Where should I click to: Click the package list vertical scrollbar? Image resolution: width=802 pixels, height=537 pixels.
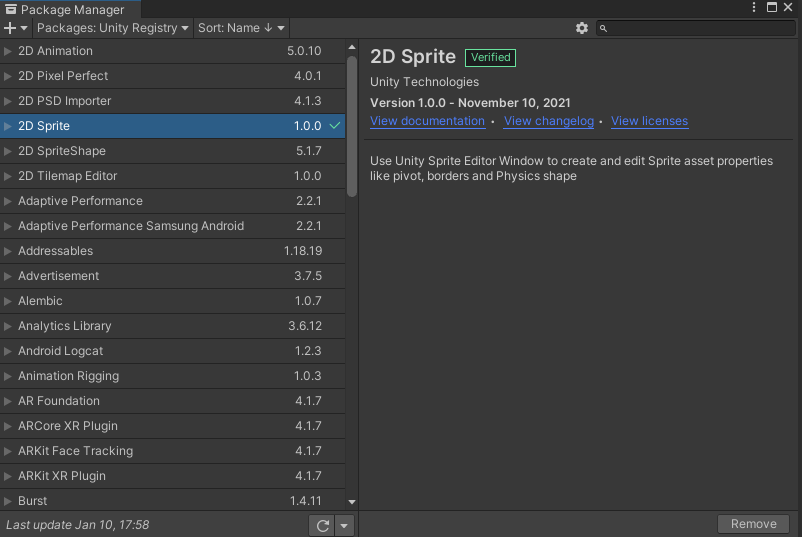(352, 125)
